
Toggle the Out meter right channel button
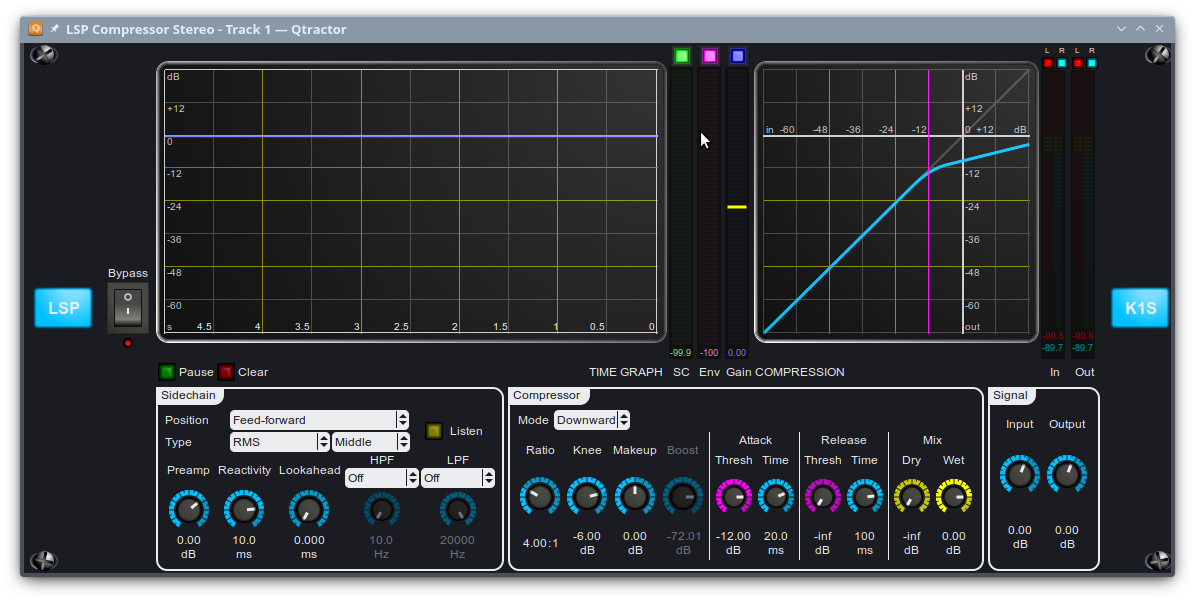tap(1091, 63)
